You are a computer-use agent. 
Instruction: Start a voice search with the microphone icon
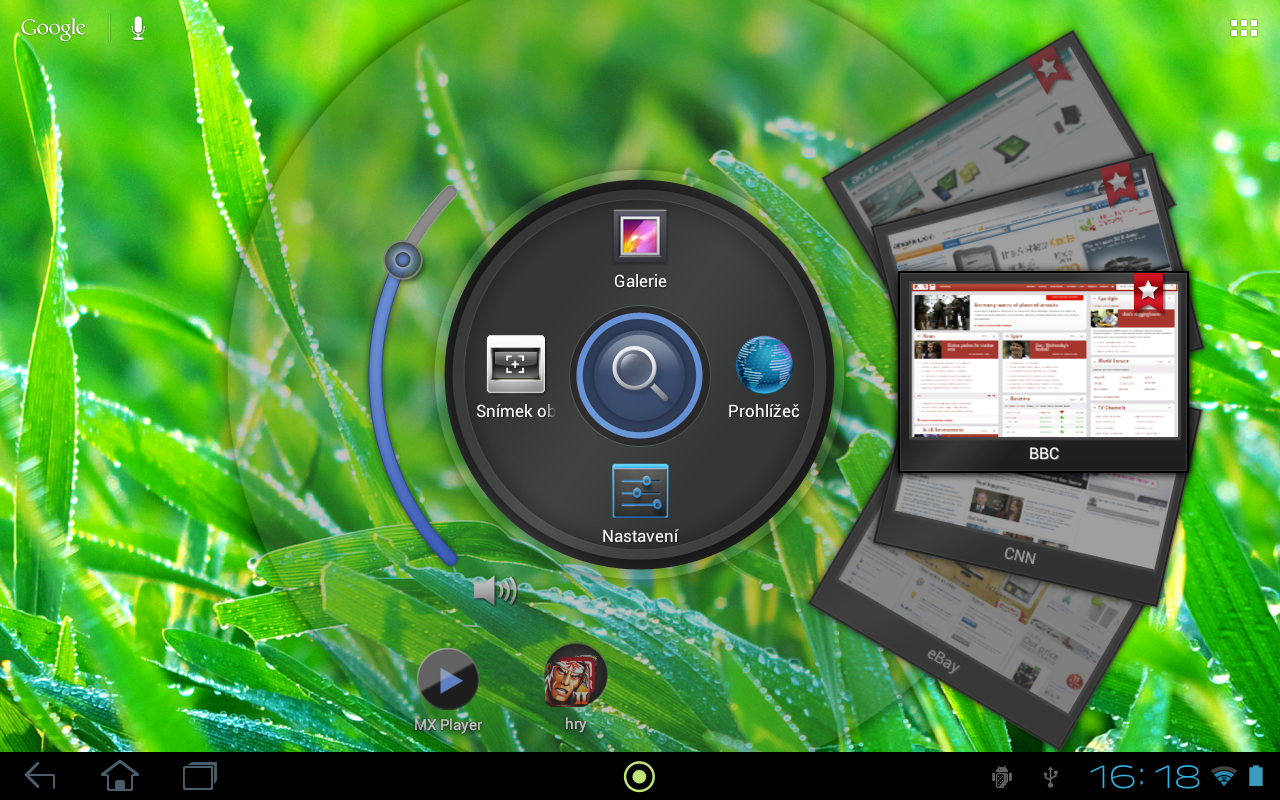pos(137,27)
